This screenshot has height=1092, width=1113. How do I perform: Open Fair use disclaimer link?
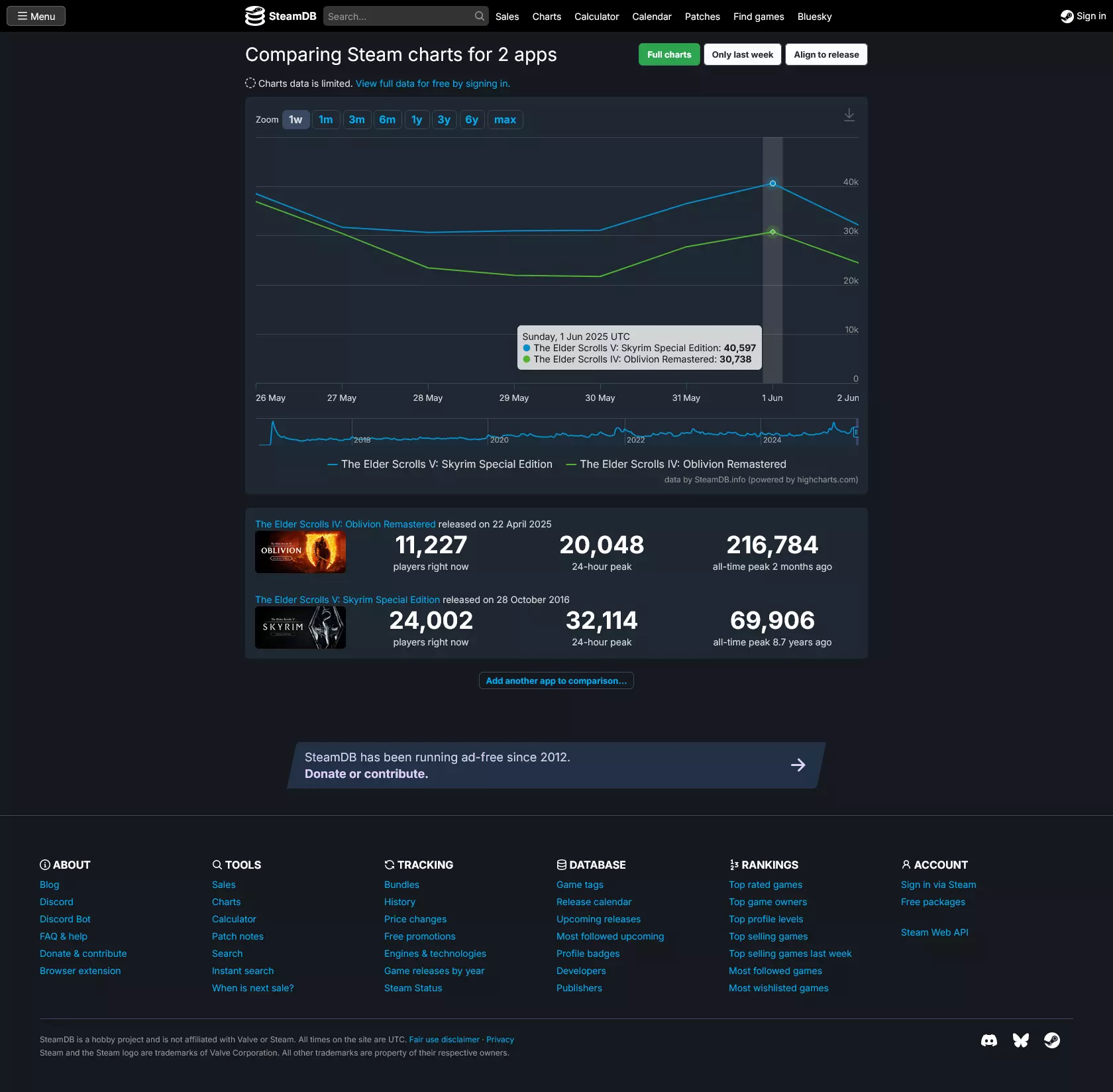(444, 1040)
